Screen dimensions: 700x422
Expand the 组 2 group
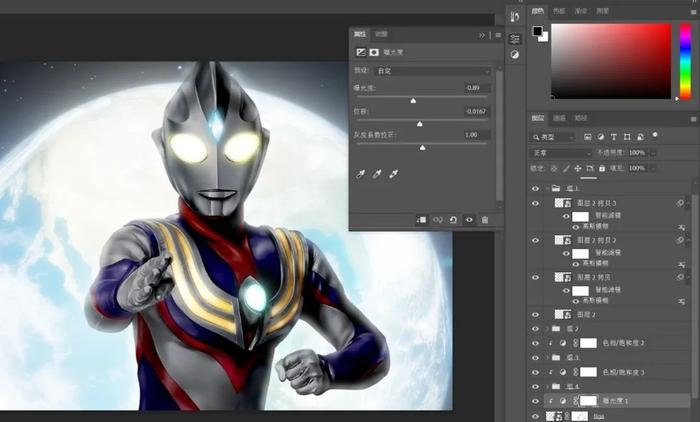tap(548, 329)
